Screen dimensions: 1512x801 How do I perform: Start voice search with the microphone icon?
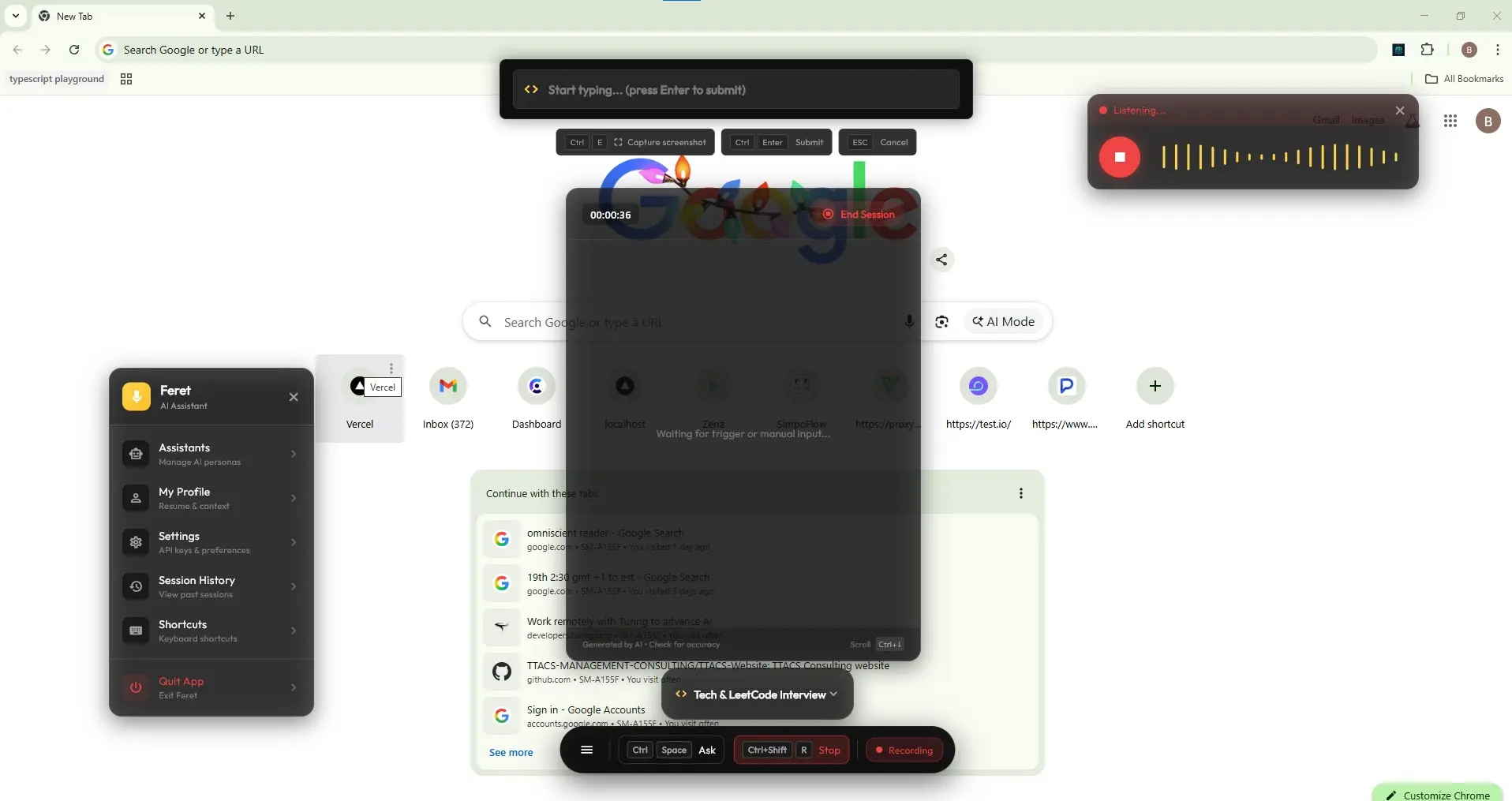click(909, 322)
